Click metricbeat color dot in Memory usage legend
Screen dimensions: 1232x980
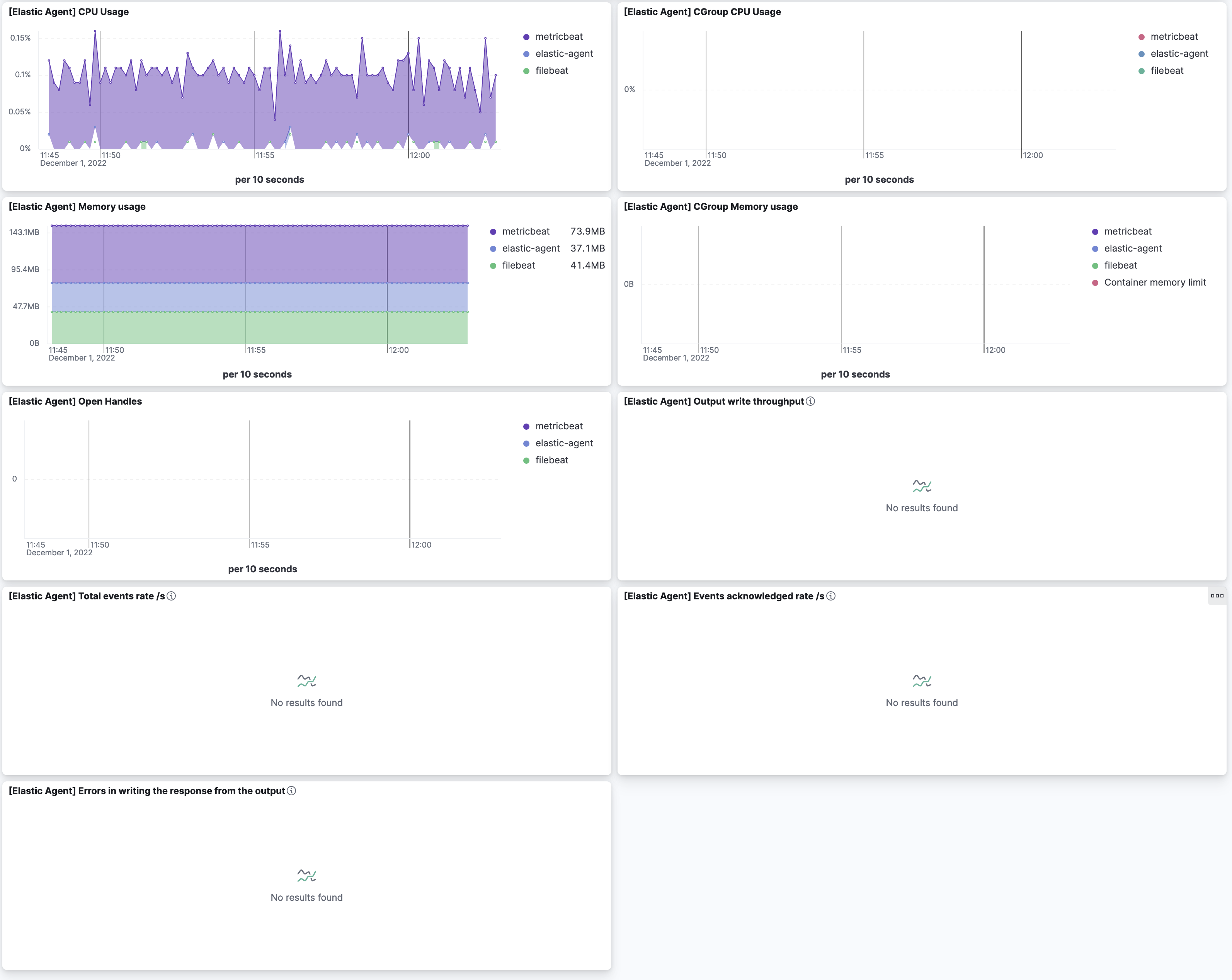coord(493,232)
